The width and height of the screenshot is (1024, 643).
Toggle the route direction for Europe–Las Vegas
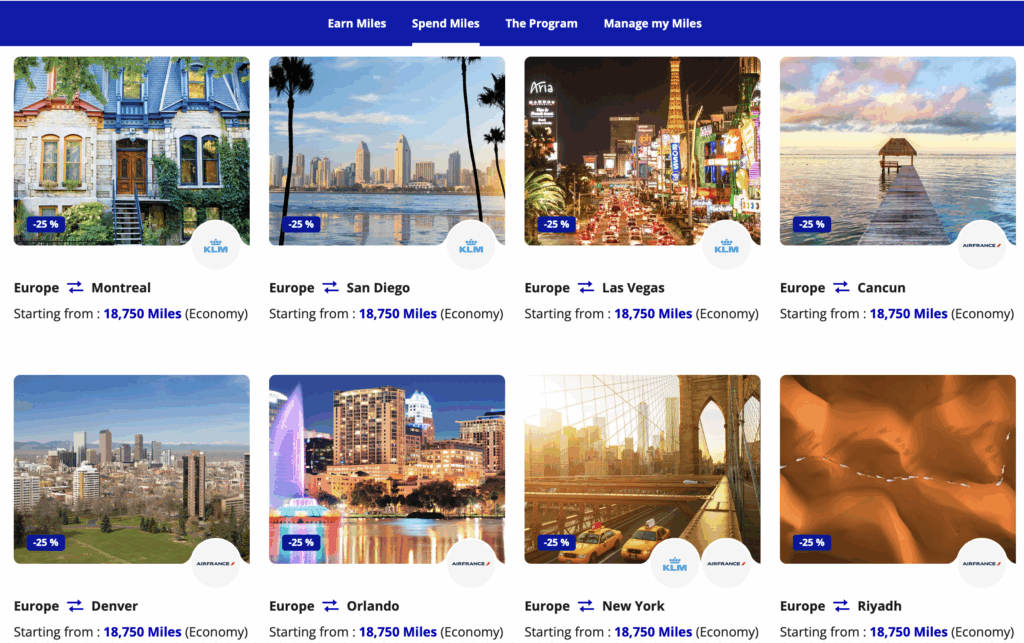586,287
